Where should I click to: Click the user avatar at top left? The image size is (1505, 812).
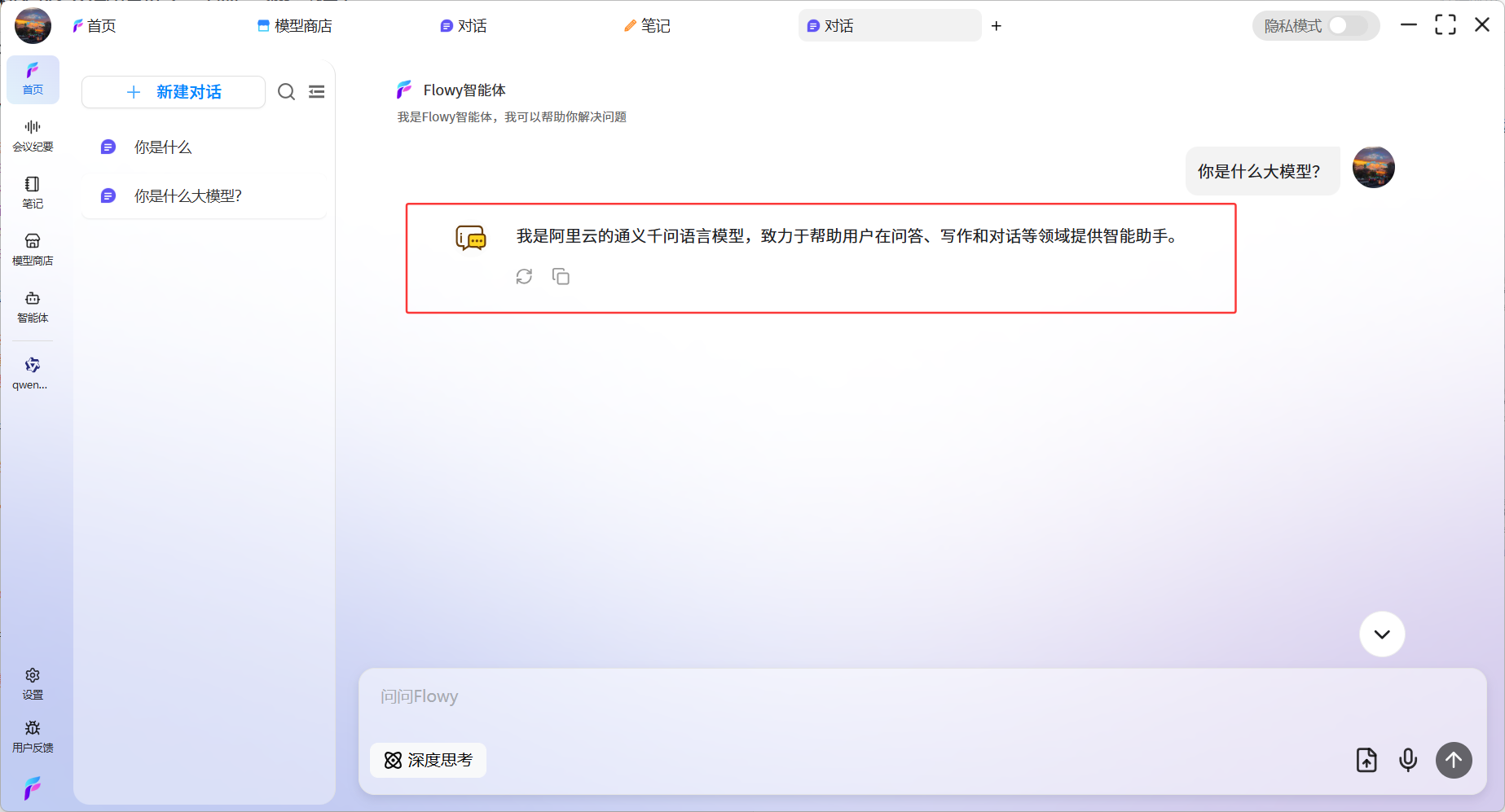coord(33,25)
